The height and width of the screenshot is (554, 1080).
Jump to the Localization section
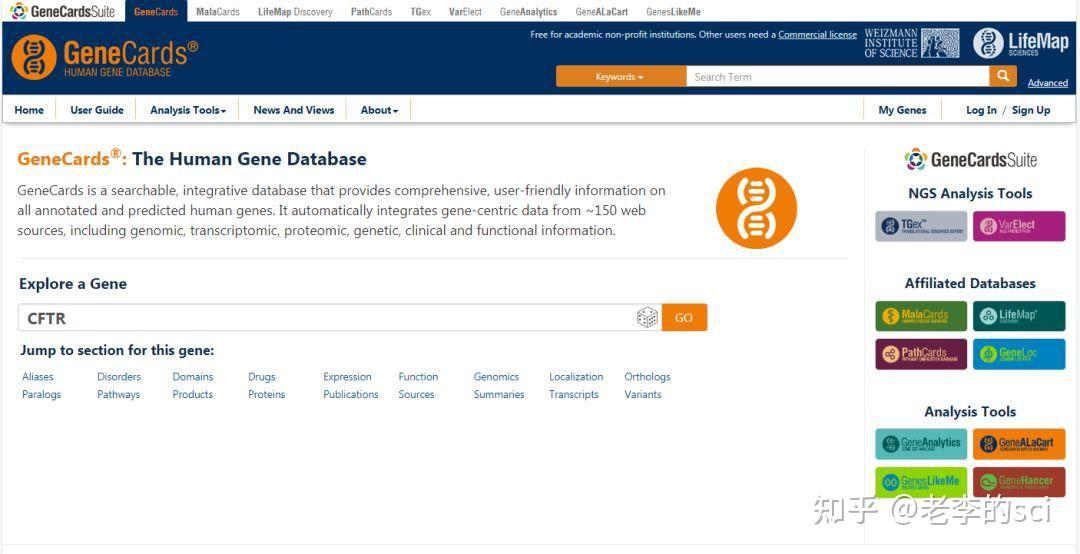click(x=576, y=376)
